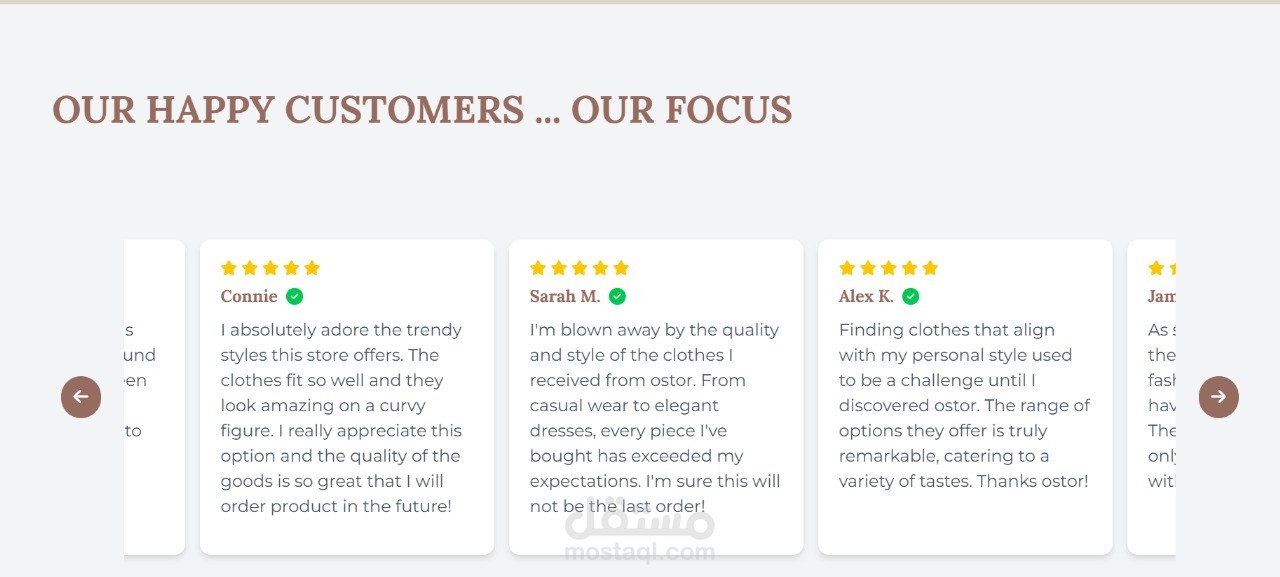1280x577 pixels.
Task: Click the verified badge beside Connie
Action: (x=294, y=296)
